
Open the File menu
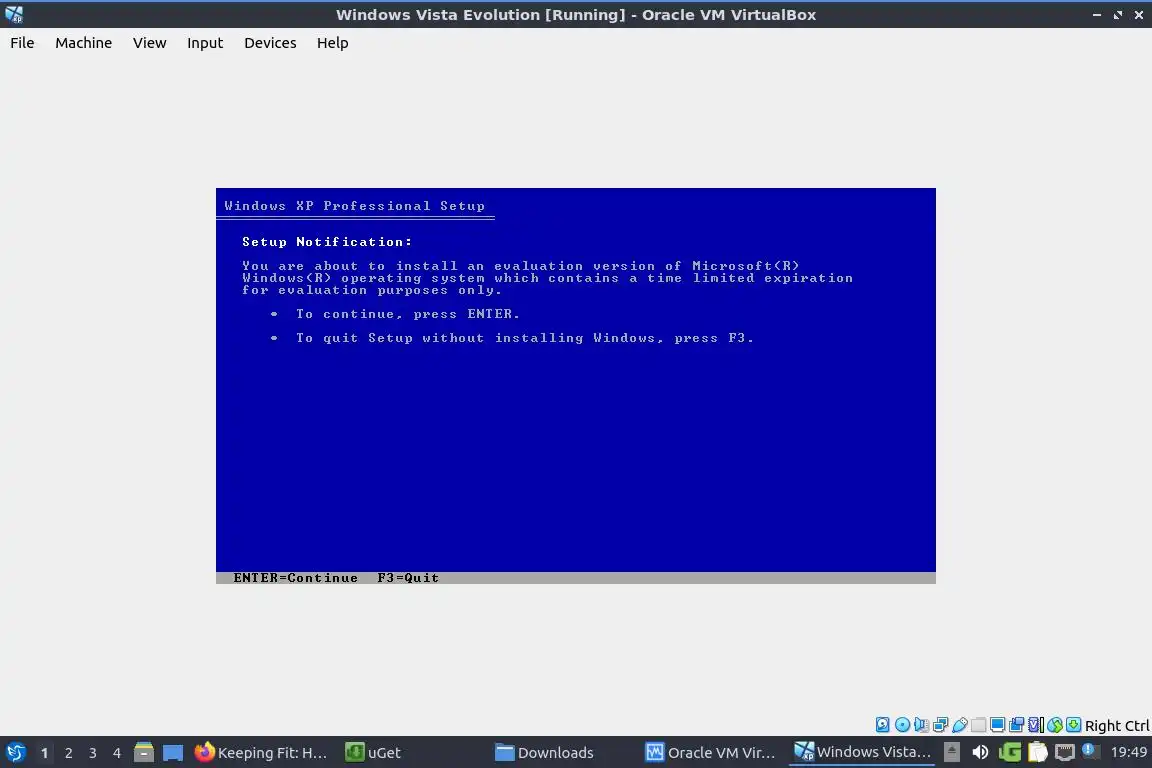[x=22, y=43]
